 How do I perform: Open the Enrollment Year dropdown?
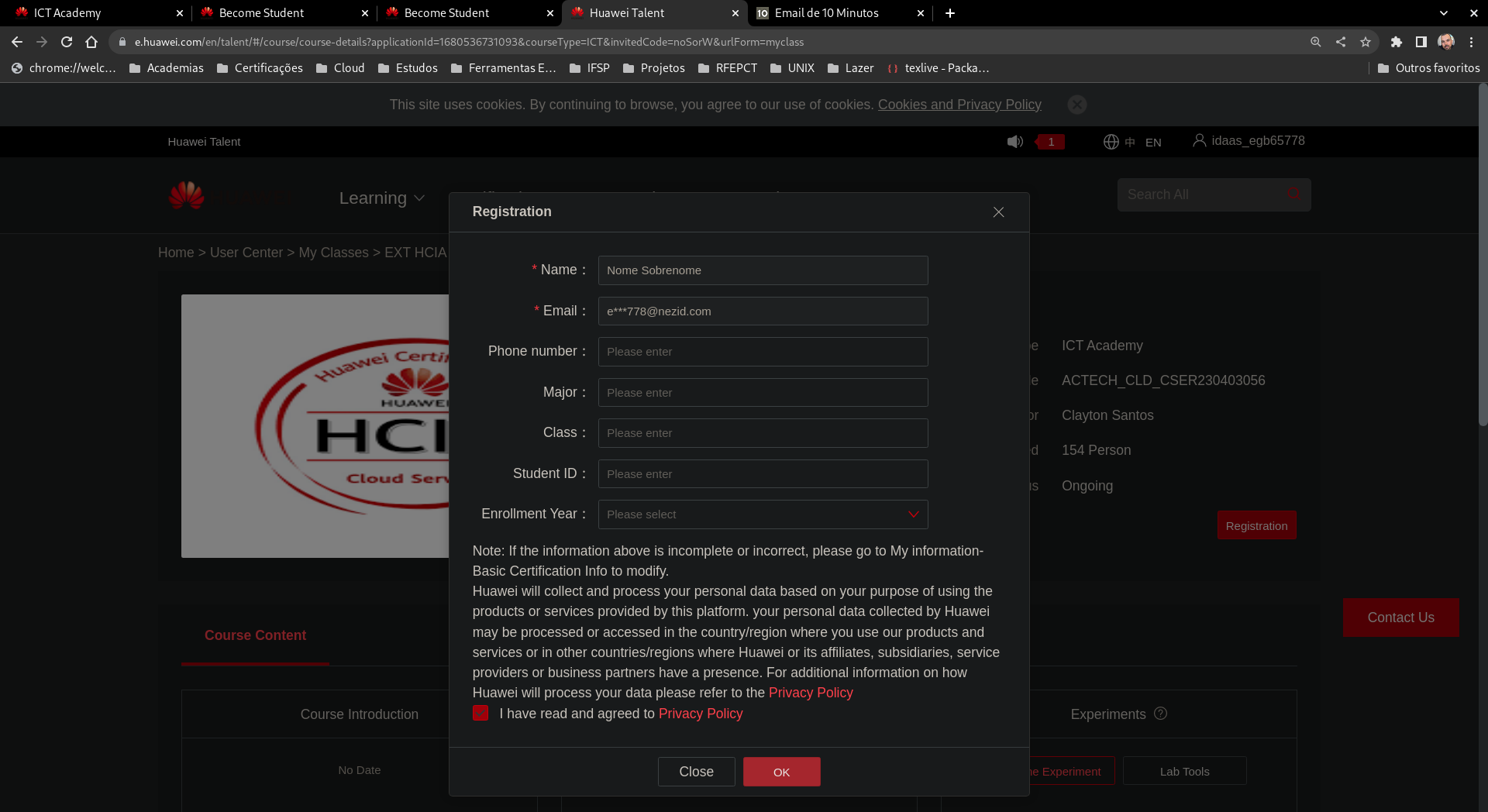[x=914, y=514]
